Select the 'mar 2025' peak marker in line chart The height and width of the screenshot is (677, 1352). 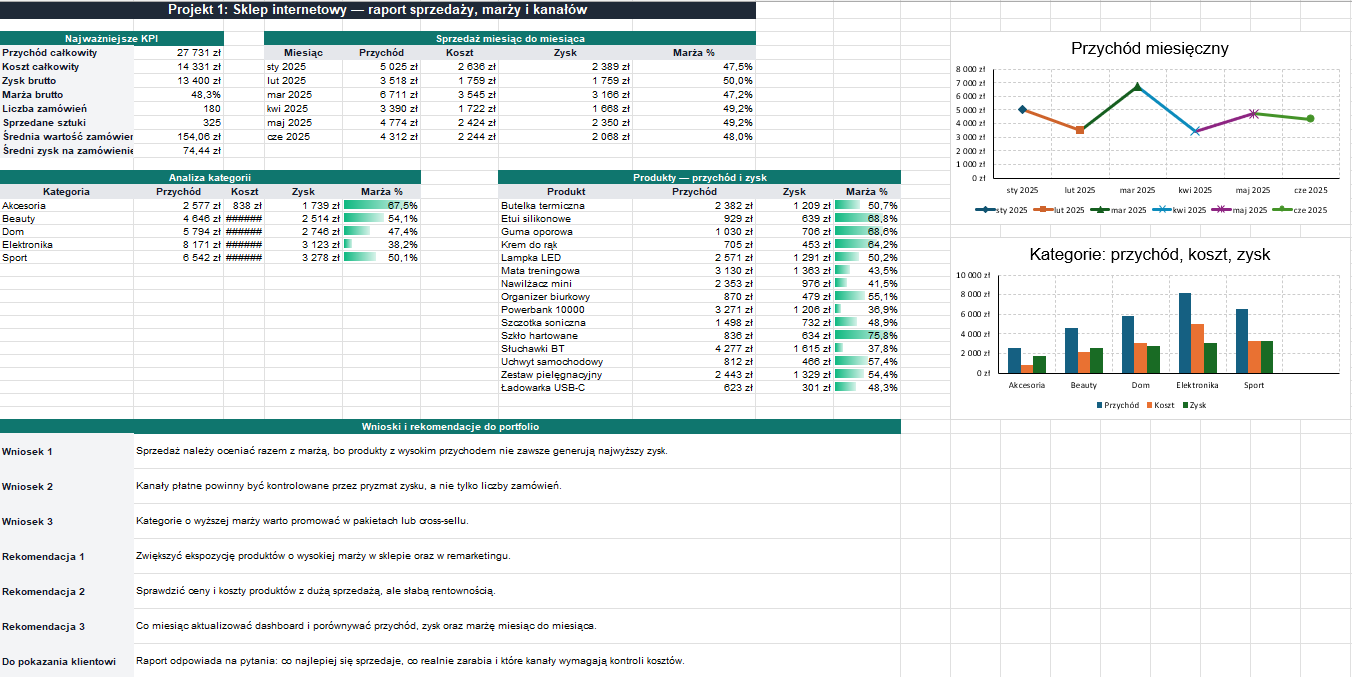pos(1137,88)
